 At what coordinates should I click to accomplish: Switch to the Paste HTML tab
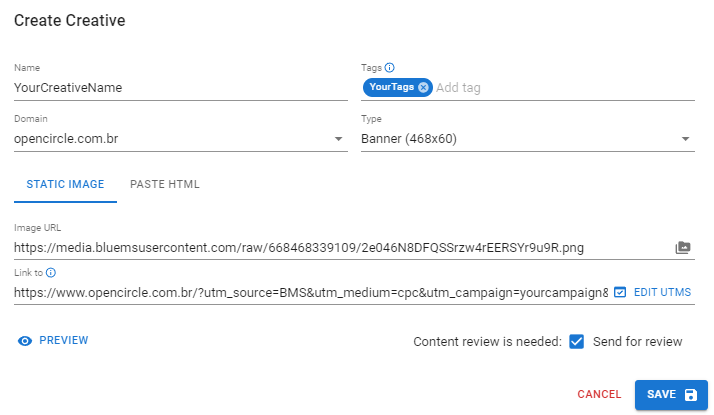pos(165,185)
